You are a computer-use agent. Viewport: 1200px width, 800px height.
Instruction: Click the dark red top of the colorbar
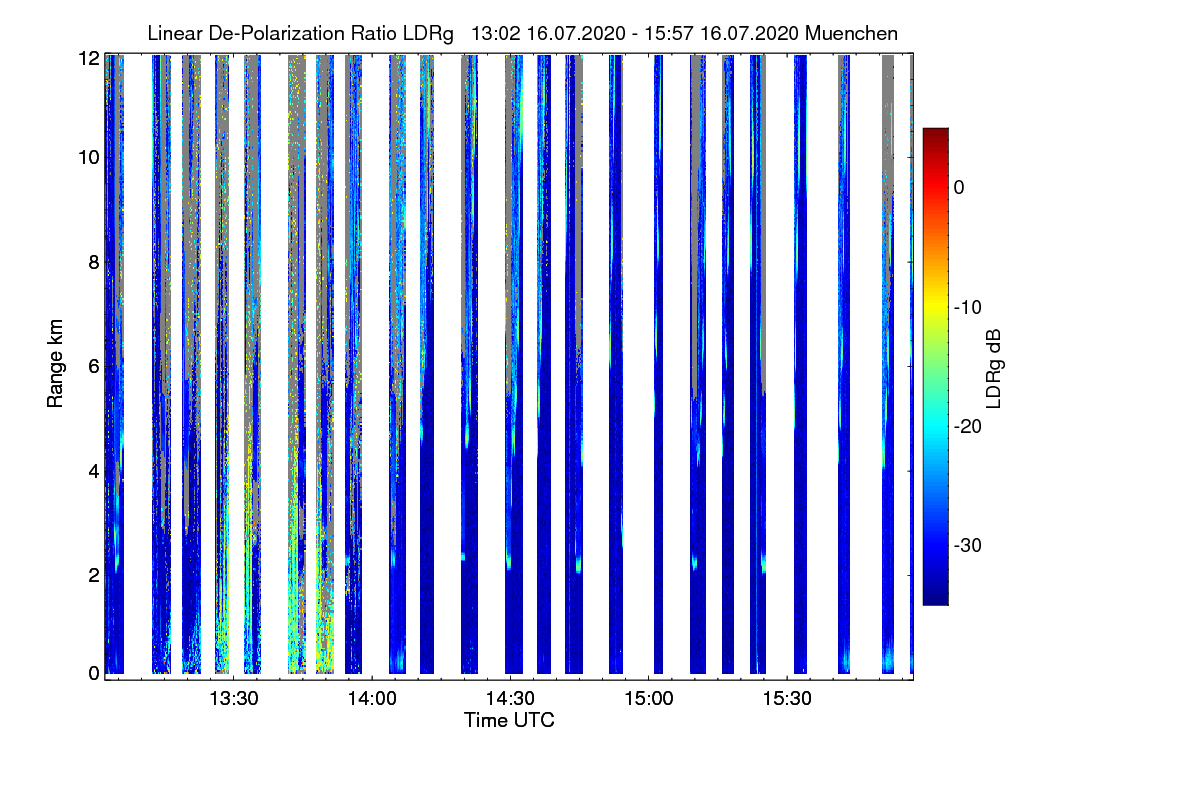click(935, 135)
